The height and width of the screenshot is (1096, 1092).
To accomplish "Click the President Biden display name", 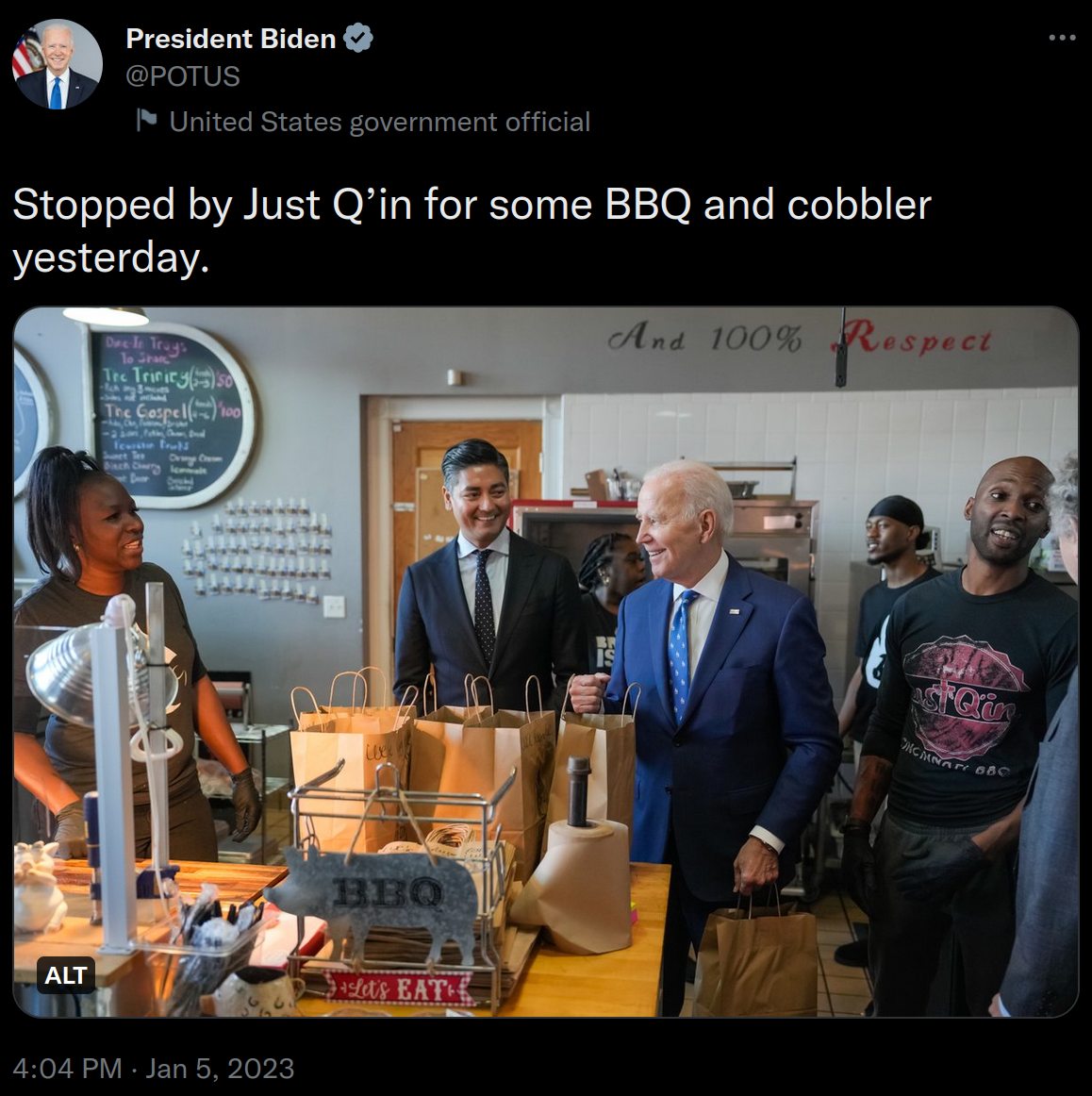I will coord(231,40).
